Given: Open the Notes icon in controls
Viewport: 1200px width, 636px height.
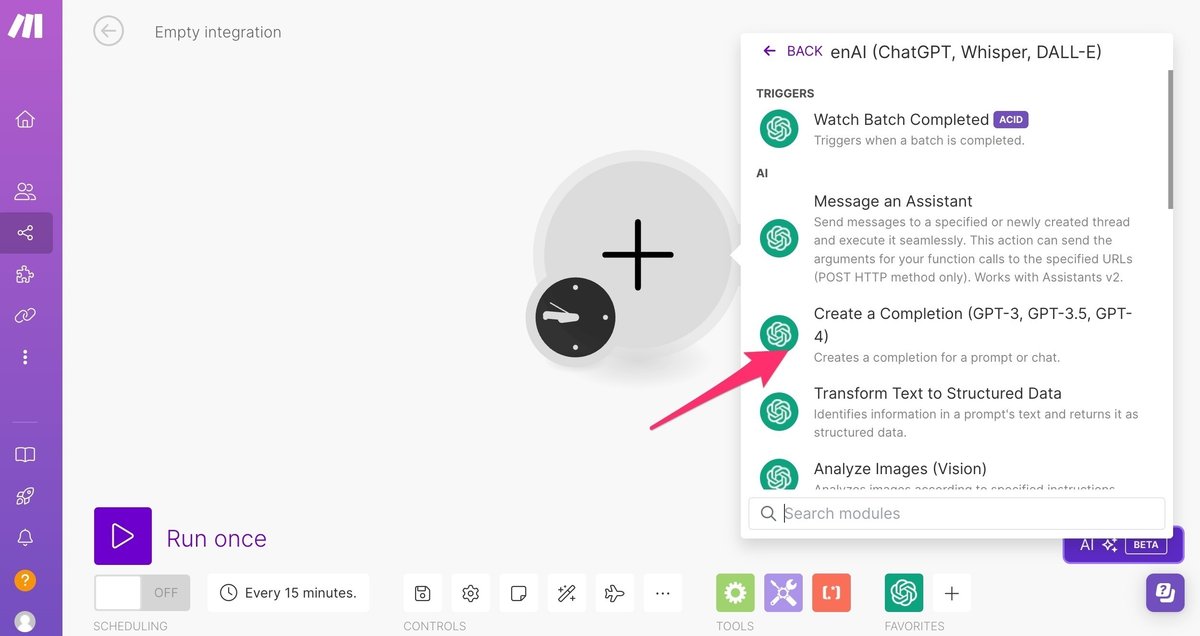Looking at the screenshot, I should [x=518, y=593].
